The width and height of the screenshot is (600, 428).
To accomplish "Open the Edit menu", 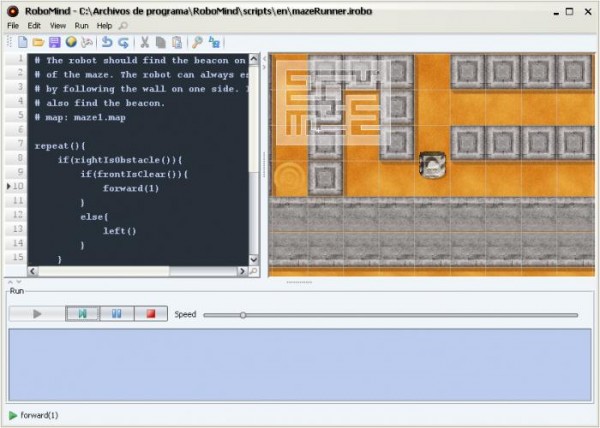I will click(34, 26).
